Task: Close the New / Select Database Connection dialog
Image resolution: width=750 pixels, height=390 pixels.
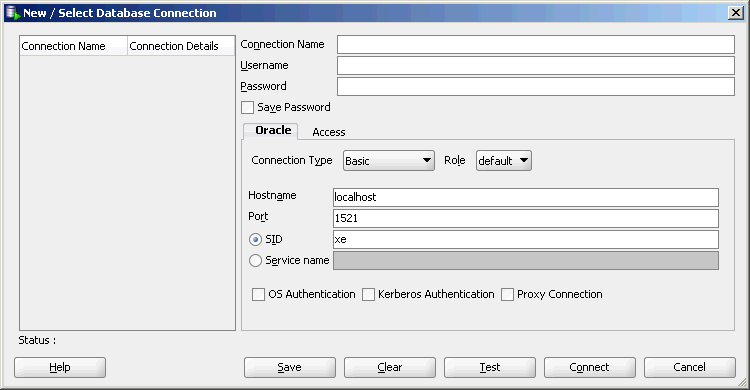Action: click(x=736, y=13)
